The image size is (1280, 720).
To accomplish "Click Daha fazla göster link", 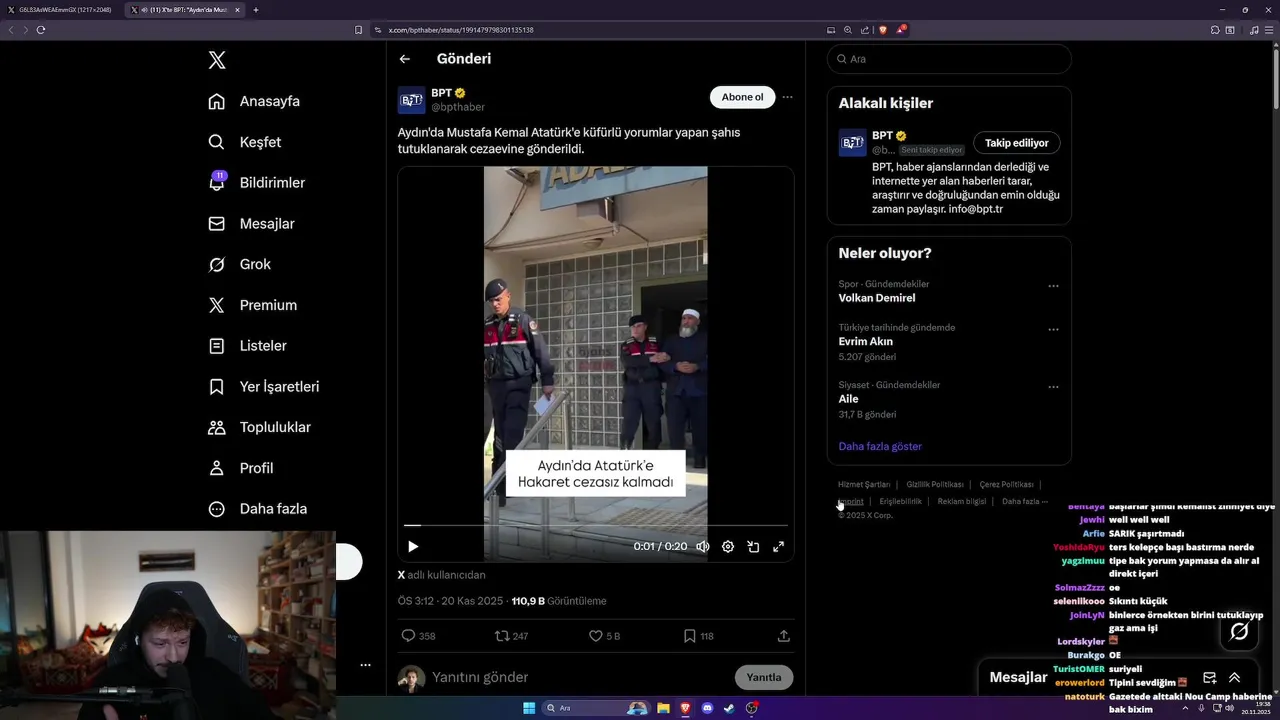I will (x=880, y=446).
